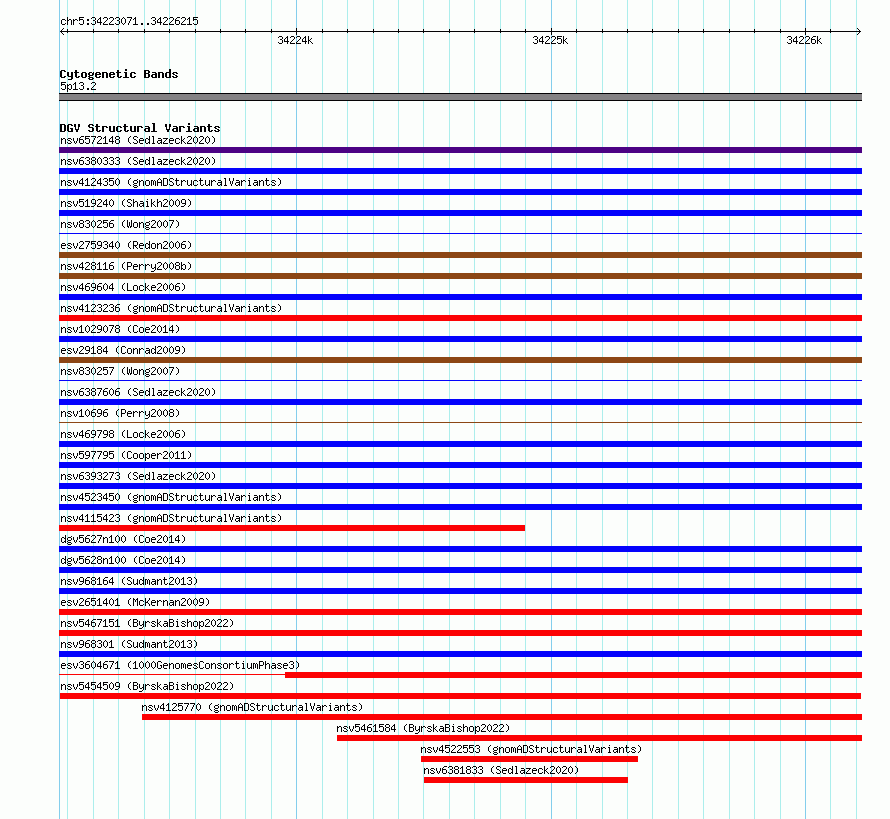Open nsv10696 (Perry2008) variant
890x819 pixels.
click(x=120, y=413)
